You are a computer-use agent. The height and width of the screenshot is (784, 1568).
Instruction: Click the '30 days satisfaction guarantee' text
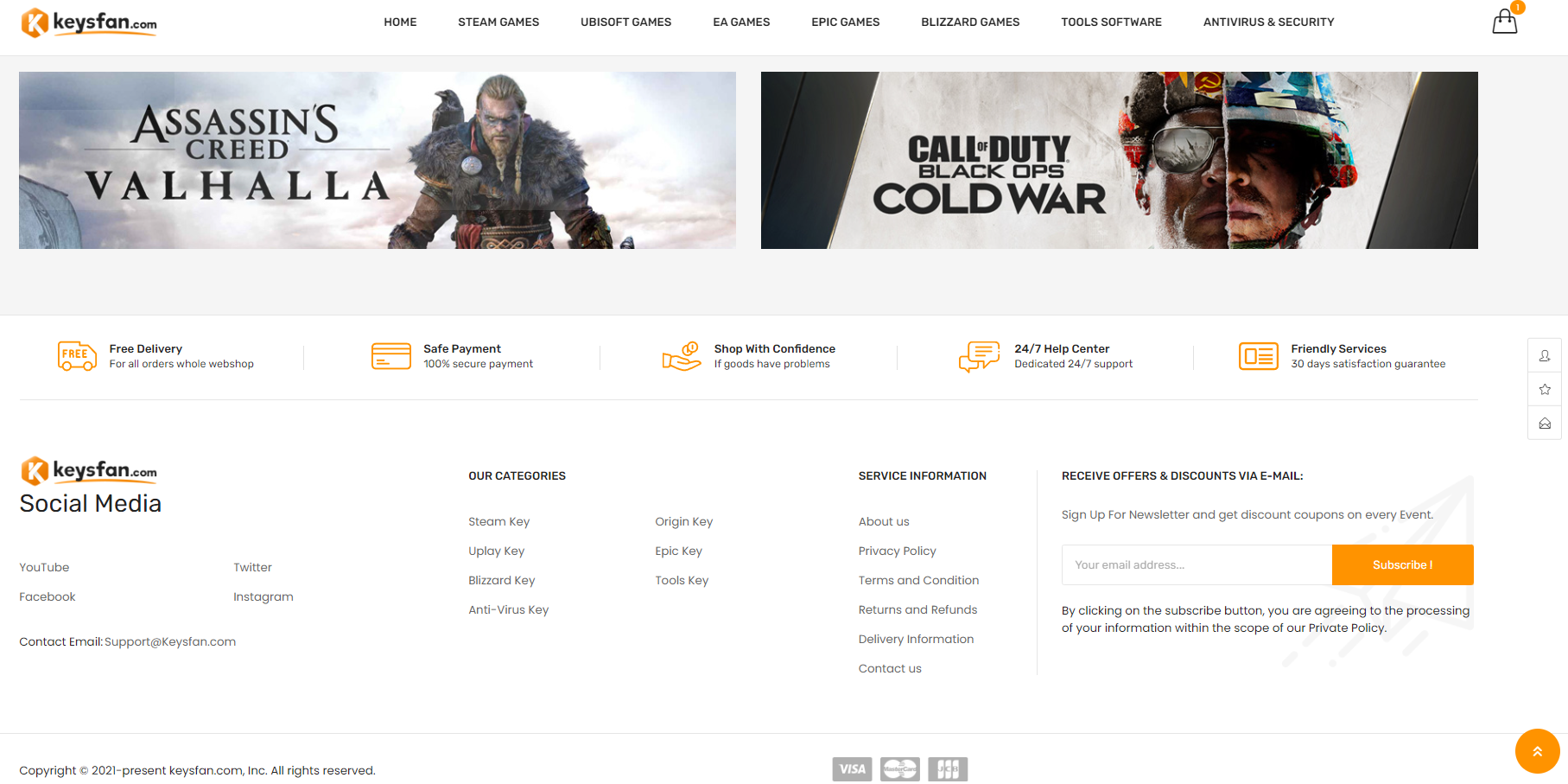(x=1368, y=365)
